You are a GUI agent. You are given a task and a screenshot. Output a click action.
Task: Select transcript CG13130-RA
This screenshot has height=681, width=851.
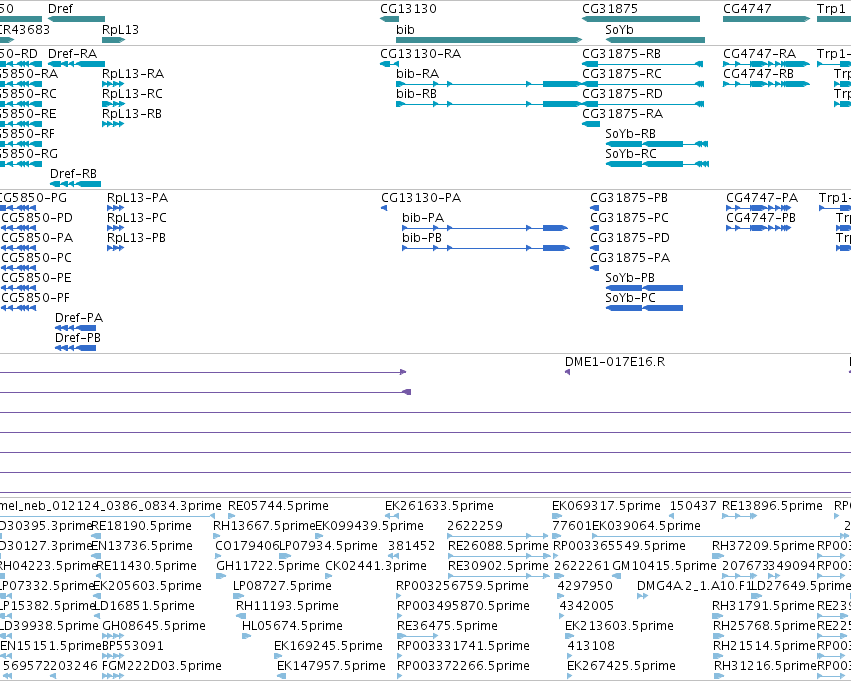click(x=389, y=64)
